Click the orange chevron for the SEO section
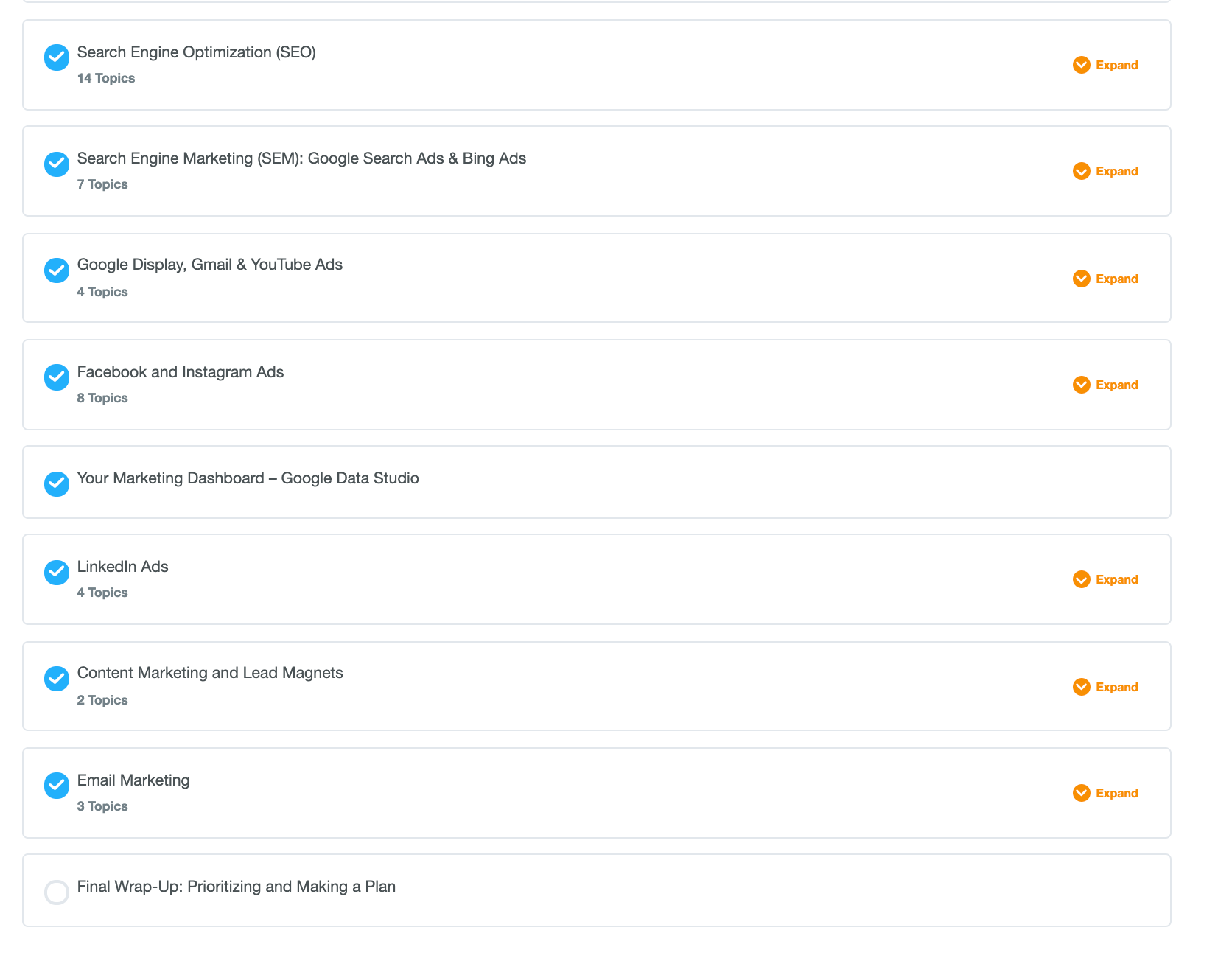Screen dimensions: 1232x961 [1082, 65]
